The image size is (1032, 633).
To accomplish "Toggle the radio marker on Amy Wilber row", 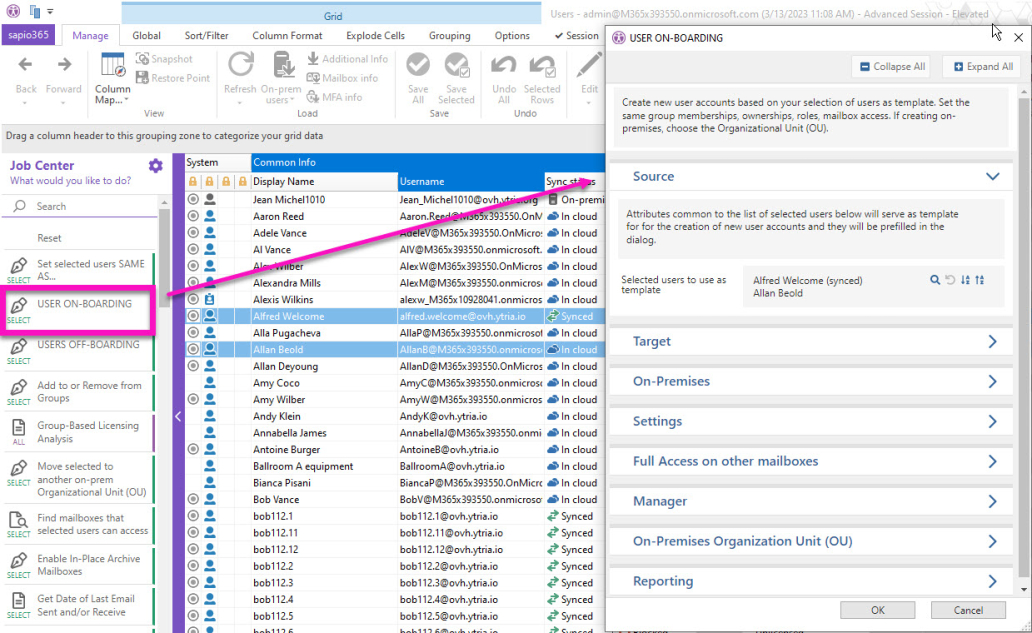I will pyautogui.click(x=193, y=399).
